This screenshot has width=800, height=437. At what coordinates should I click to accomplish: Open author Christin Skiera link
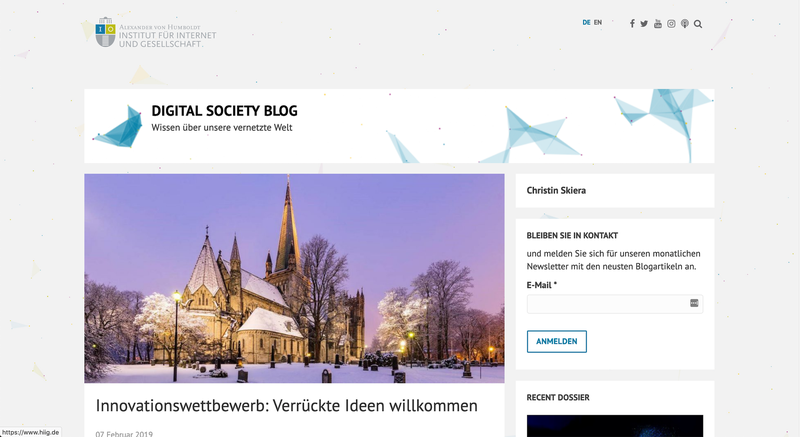[x=556, y=190]
